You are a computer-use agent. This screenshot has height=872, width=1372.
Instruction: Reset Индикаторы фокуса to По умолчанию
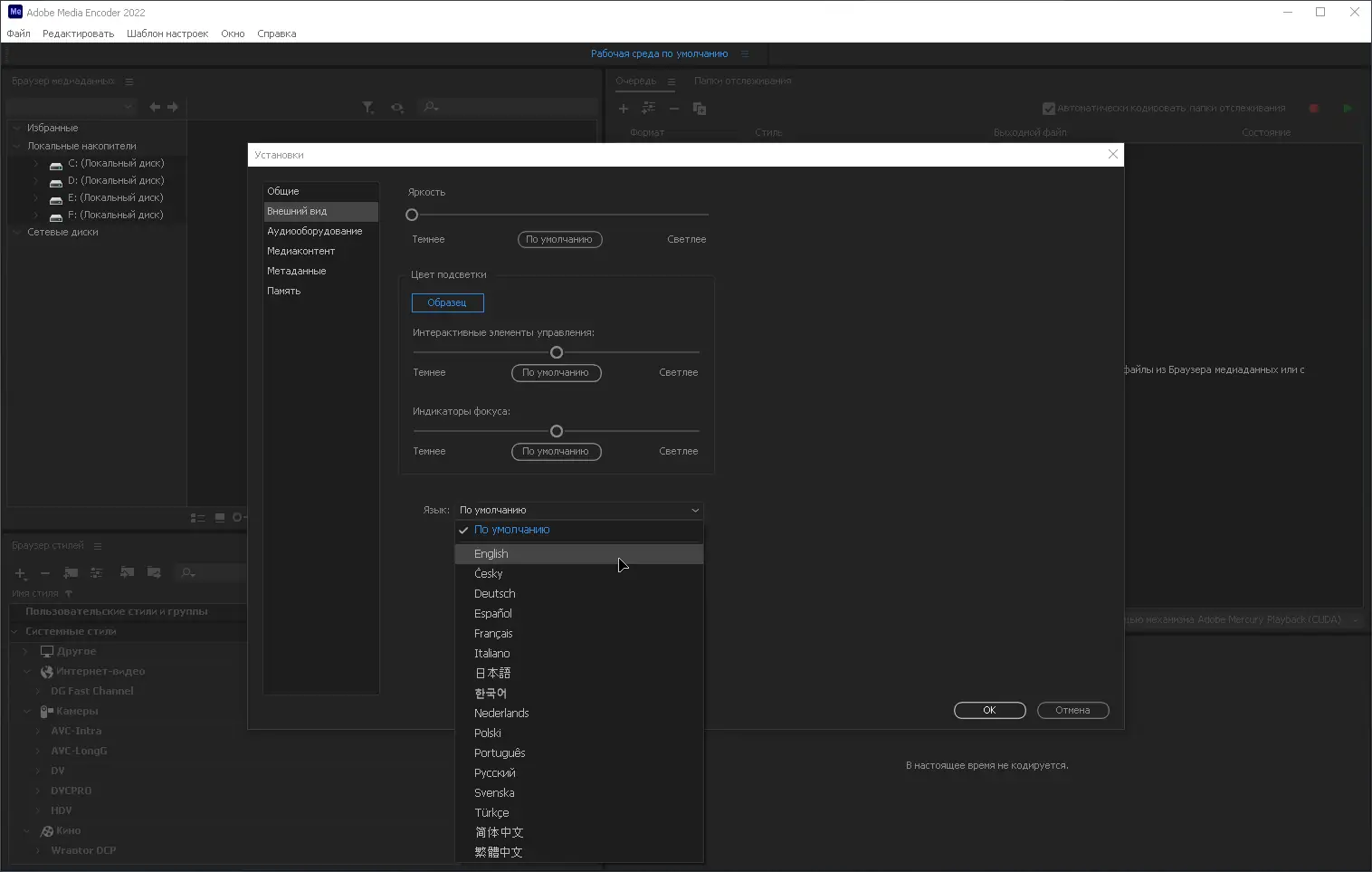[556, 452]
